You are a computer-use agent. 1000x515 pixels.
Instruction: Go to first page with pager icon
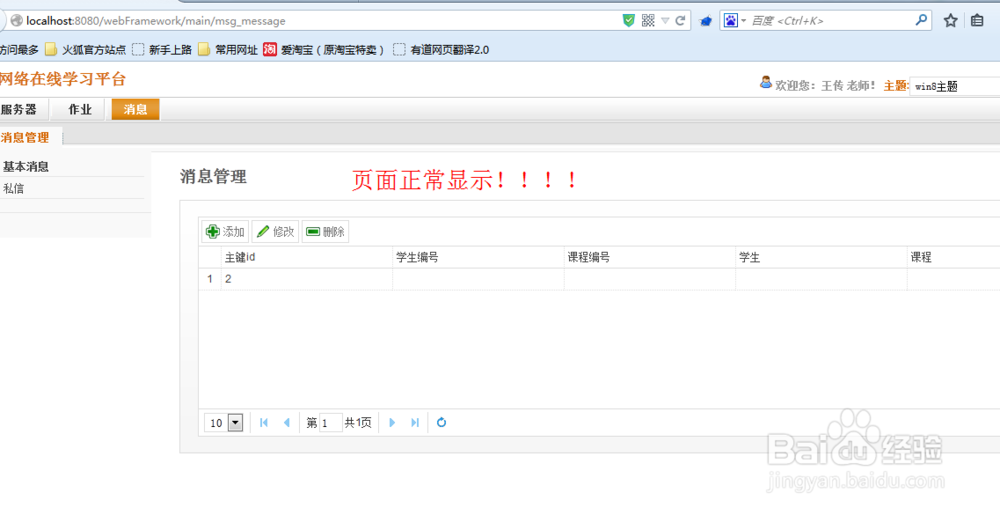[264, 423]
